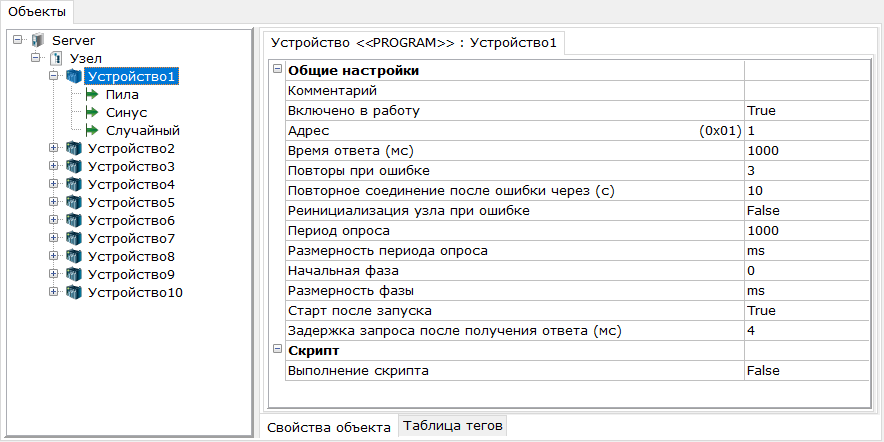The width and height of the screenshot is (884, 442).
Task: Click the Server root icon
Action: click(x=38, y=40)
